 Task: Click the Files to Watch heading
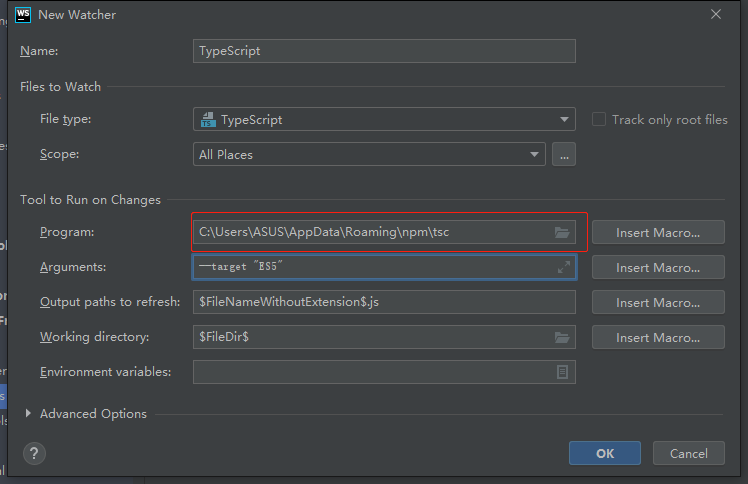click(61, 87)
